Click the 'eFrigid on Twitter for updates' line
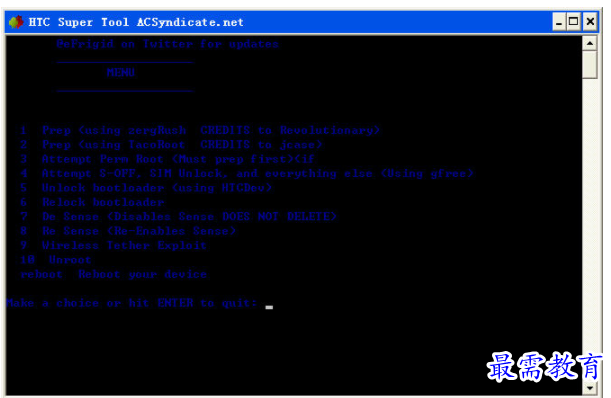This screenshot has height=398, width=611. click(168, 44)
